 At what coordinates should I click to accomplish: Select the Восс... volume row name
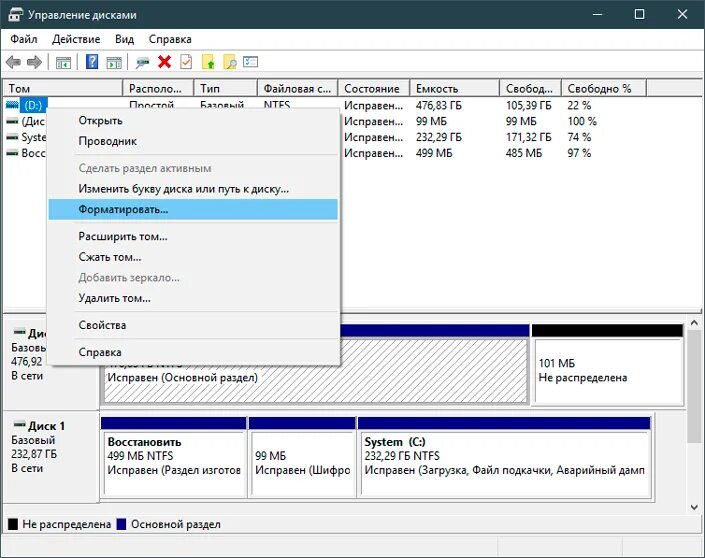[34, 153]
